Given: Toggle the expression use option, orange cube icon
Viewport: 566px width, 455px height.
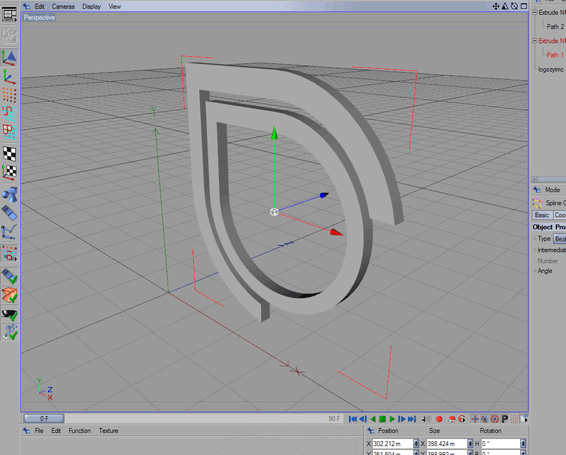Looking at the screenshot, I should [x=9, y=295].
